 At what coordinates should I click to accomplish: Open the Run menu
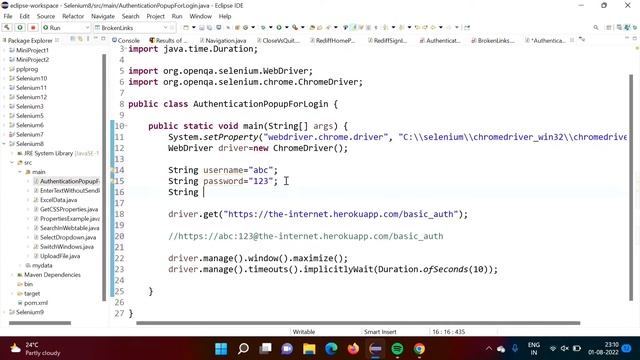(x=177, y=16)
